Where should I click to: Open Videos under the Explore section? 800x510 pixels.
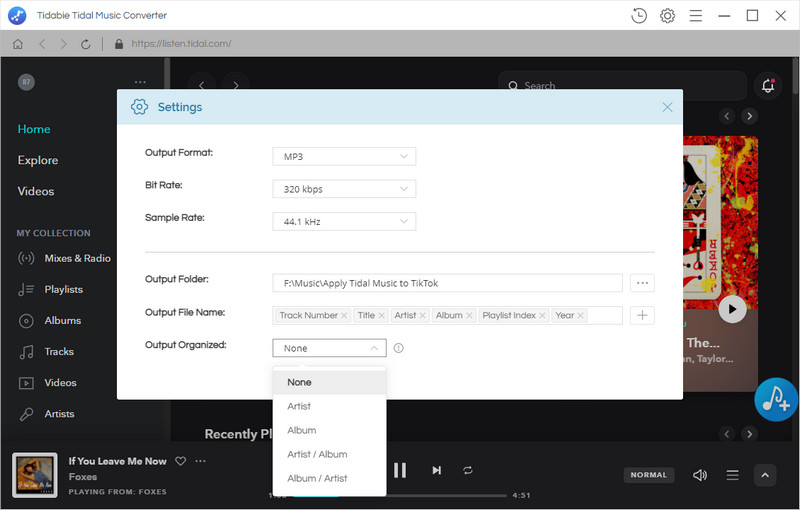pyautogui.click(x=36, y=191)
